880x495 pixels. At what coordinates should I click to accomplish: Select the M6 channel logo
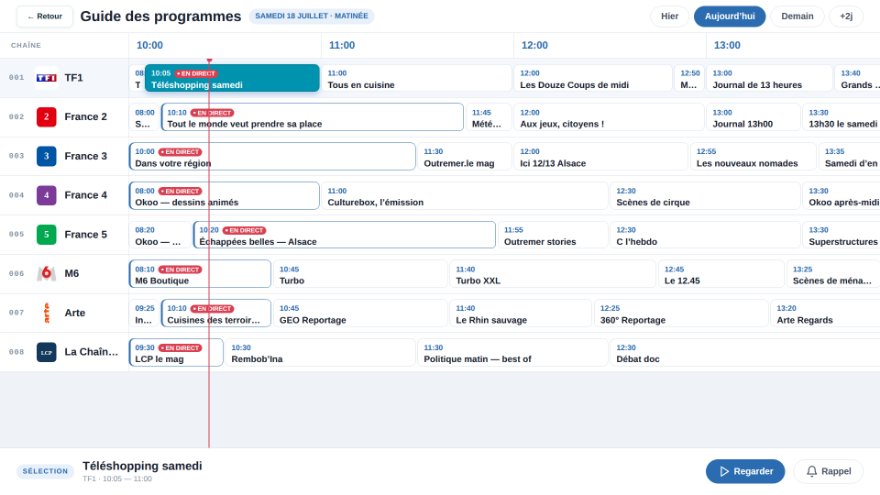click(x=46, y=273)
